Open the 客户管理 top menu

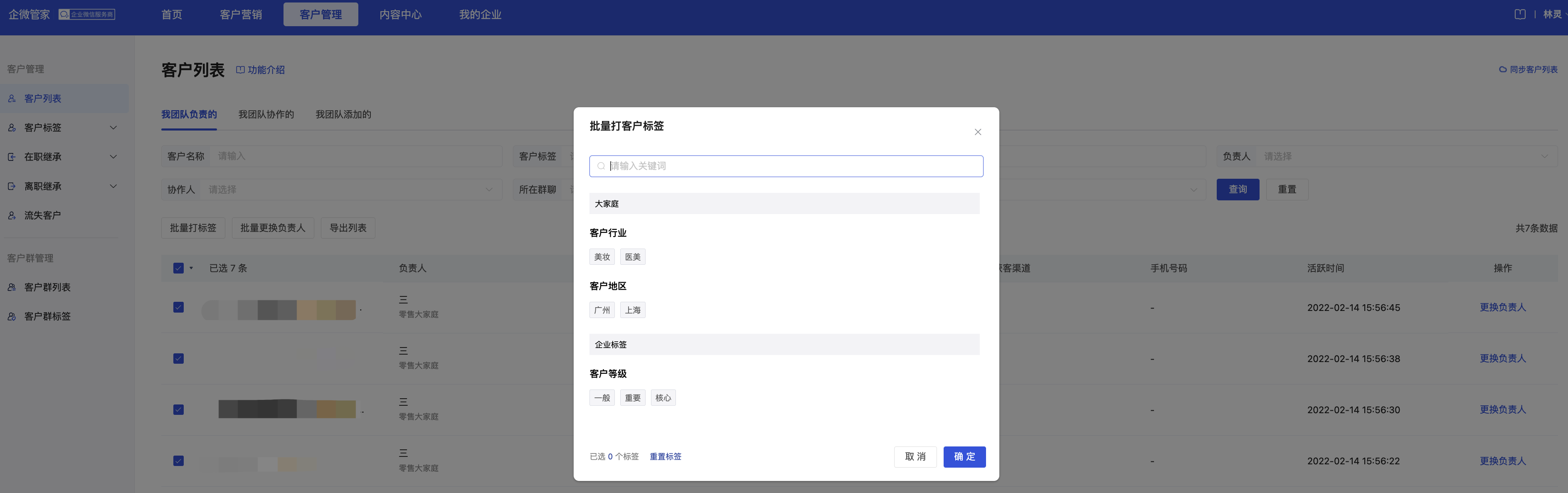click(x=321, y=15)
